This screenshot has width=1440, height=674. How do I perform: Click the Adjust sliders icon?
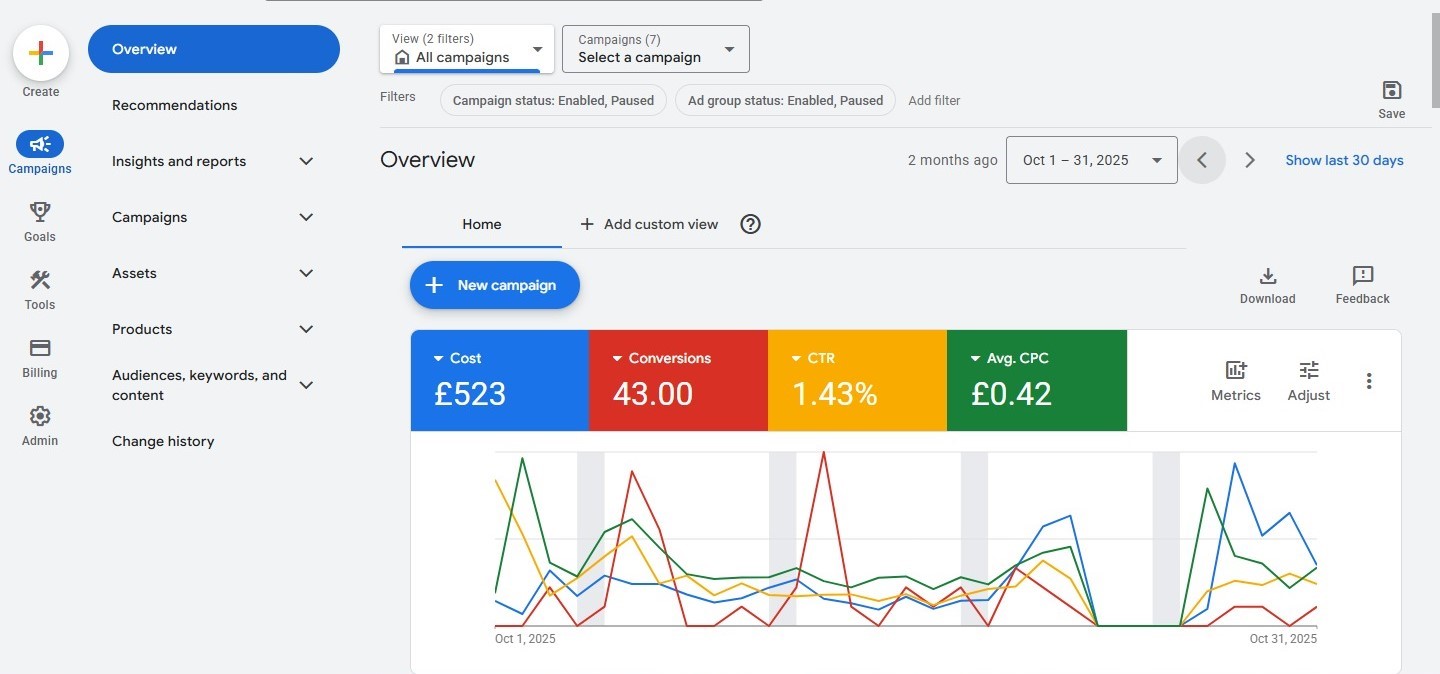tap(1308, 371)
